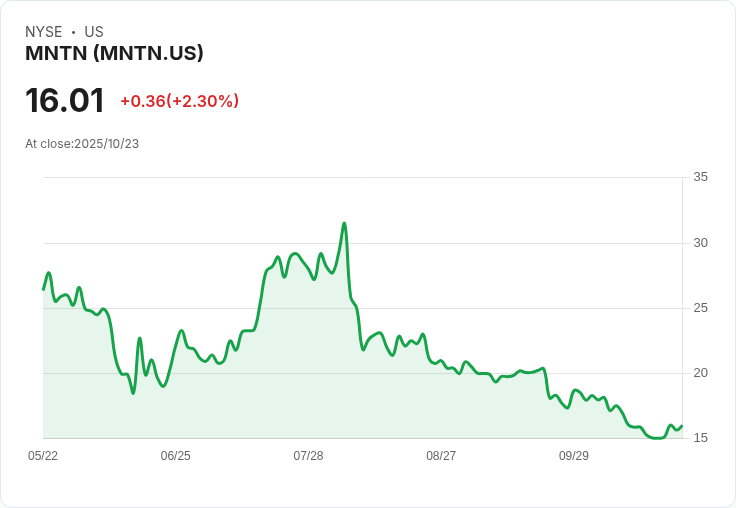Click the 15 y-axis label
Screen dimensions: 736x508
[x=701, y=438]
